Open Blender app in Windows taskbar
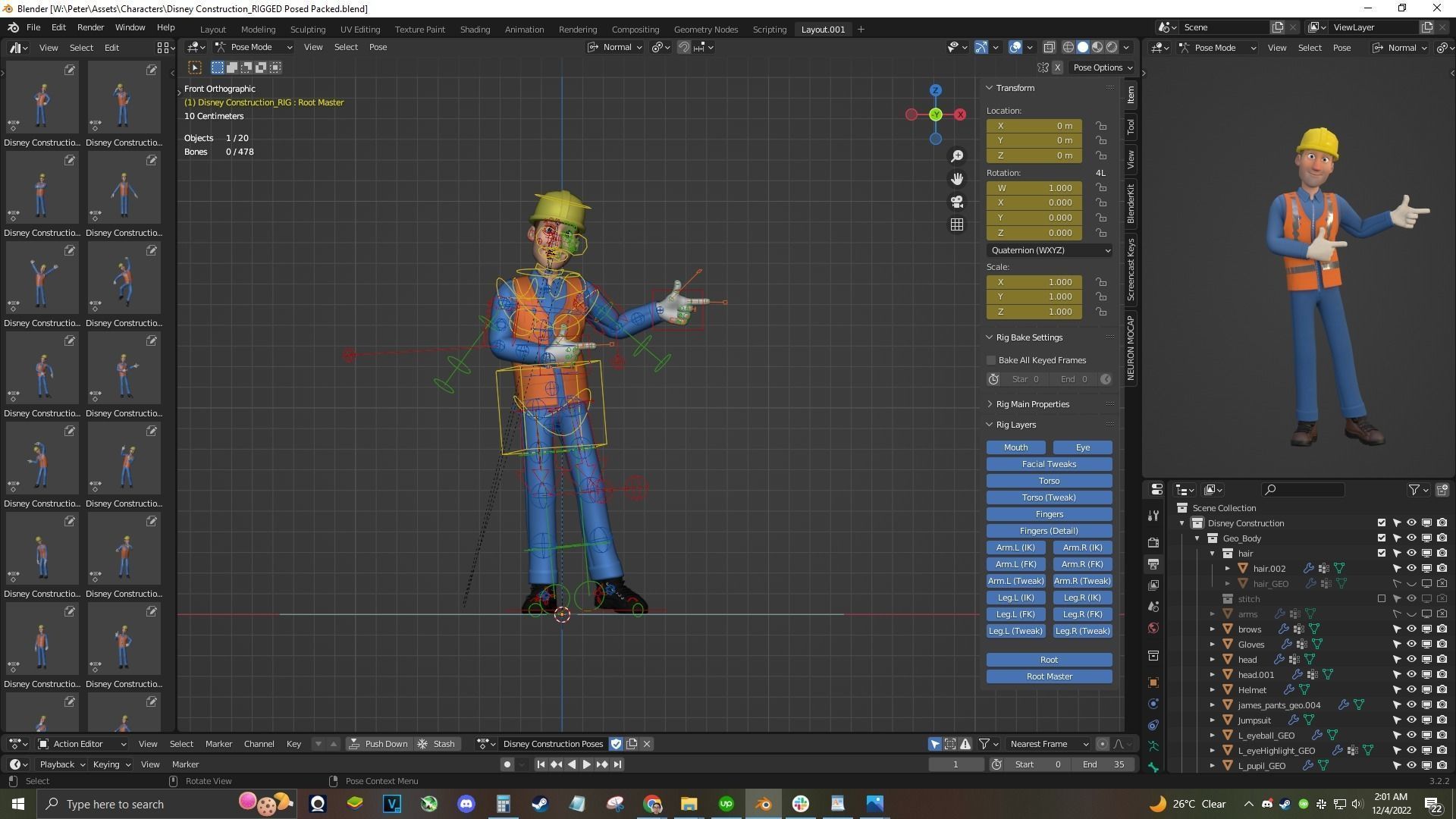1456x819 pixels. click(763, 804)
